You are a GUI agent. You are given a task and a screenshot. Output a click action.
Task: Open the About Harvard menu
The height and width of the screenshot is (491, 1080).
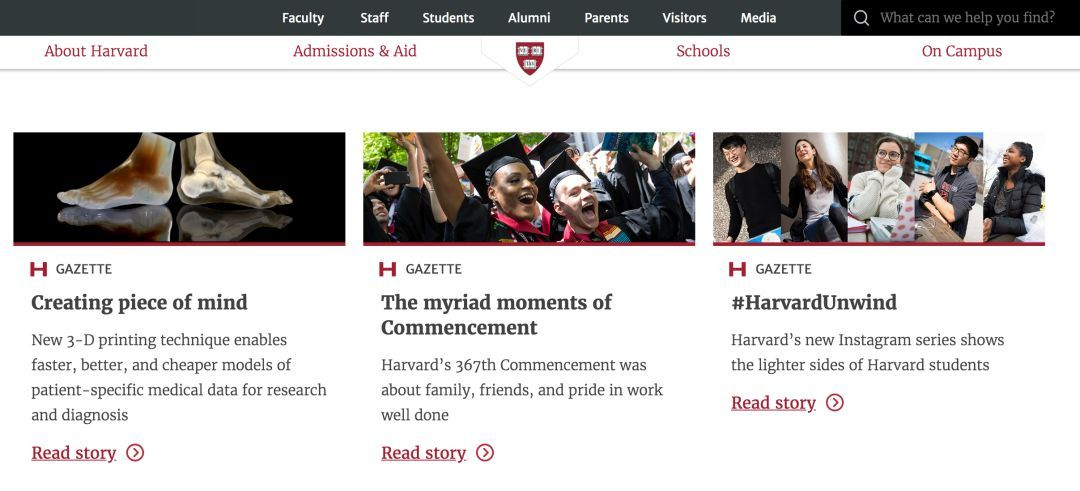[x=96, y=51]
